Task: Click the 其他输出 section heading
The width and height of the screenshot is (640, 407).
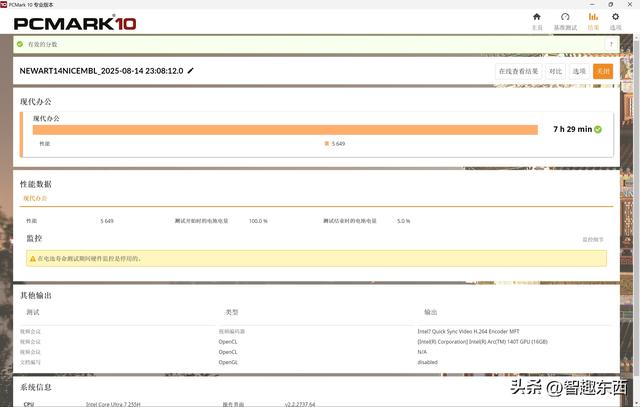Action: (36, 295)
